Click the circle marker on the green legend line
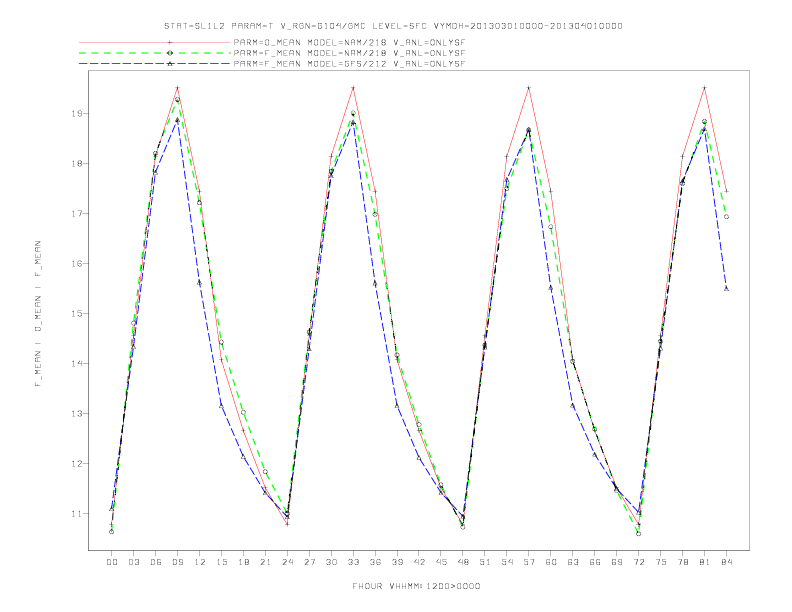 (170, 53)
